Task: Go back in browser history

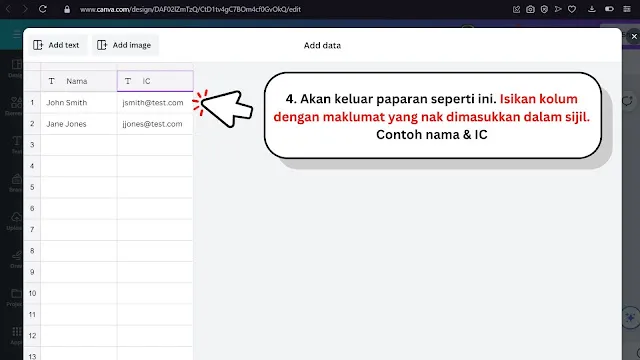Action: [x=8, y=9]
